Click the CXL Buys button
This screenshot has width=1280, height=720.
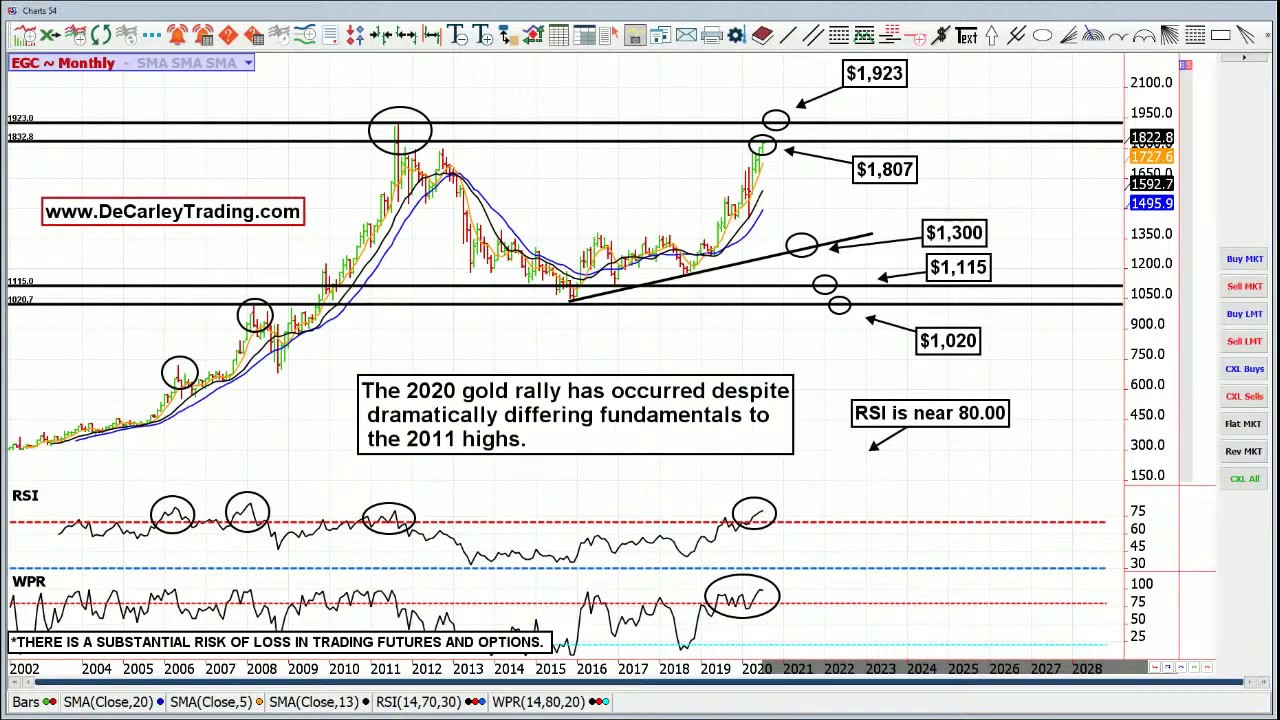(1244, 369)
